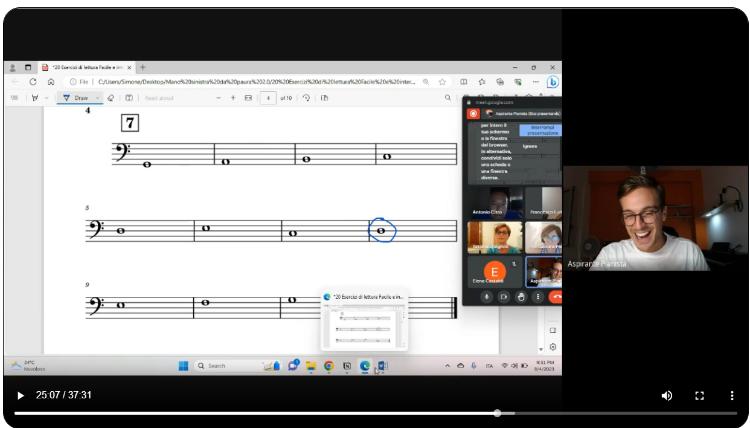Select the Erase tool in PDF toolbar
Screen dimensions: 750x428
[x=111, y=98]
